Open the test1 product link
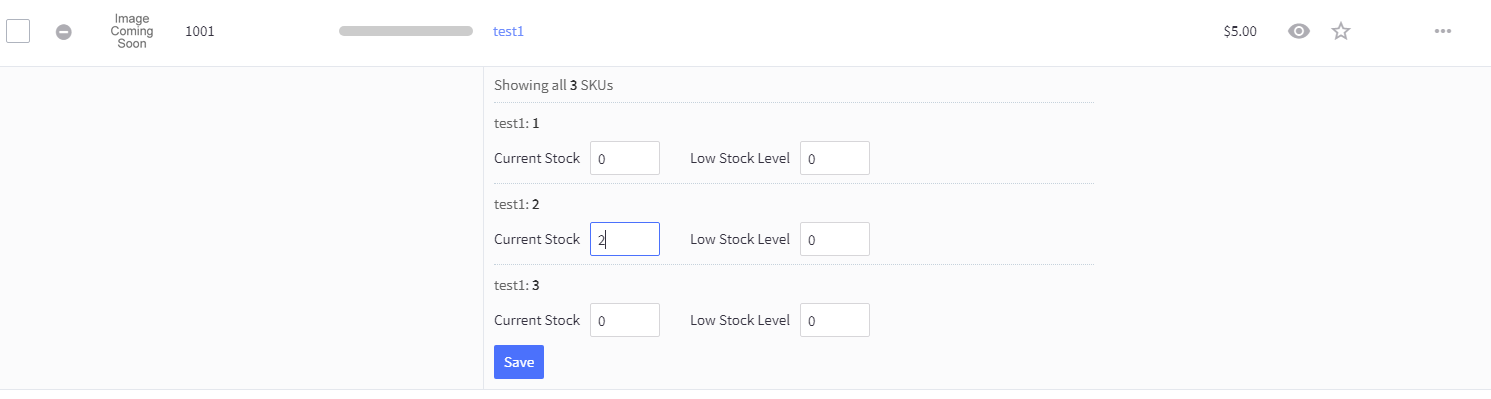Image resolution: width=1491 pixels, height=399 pixels. click(508, 31)
